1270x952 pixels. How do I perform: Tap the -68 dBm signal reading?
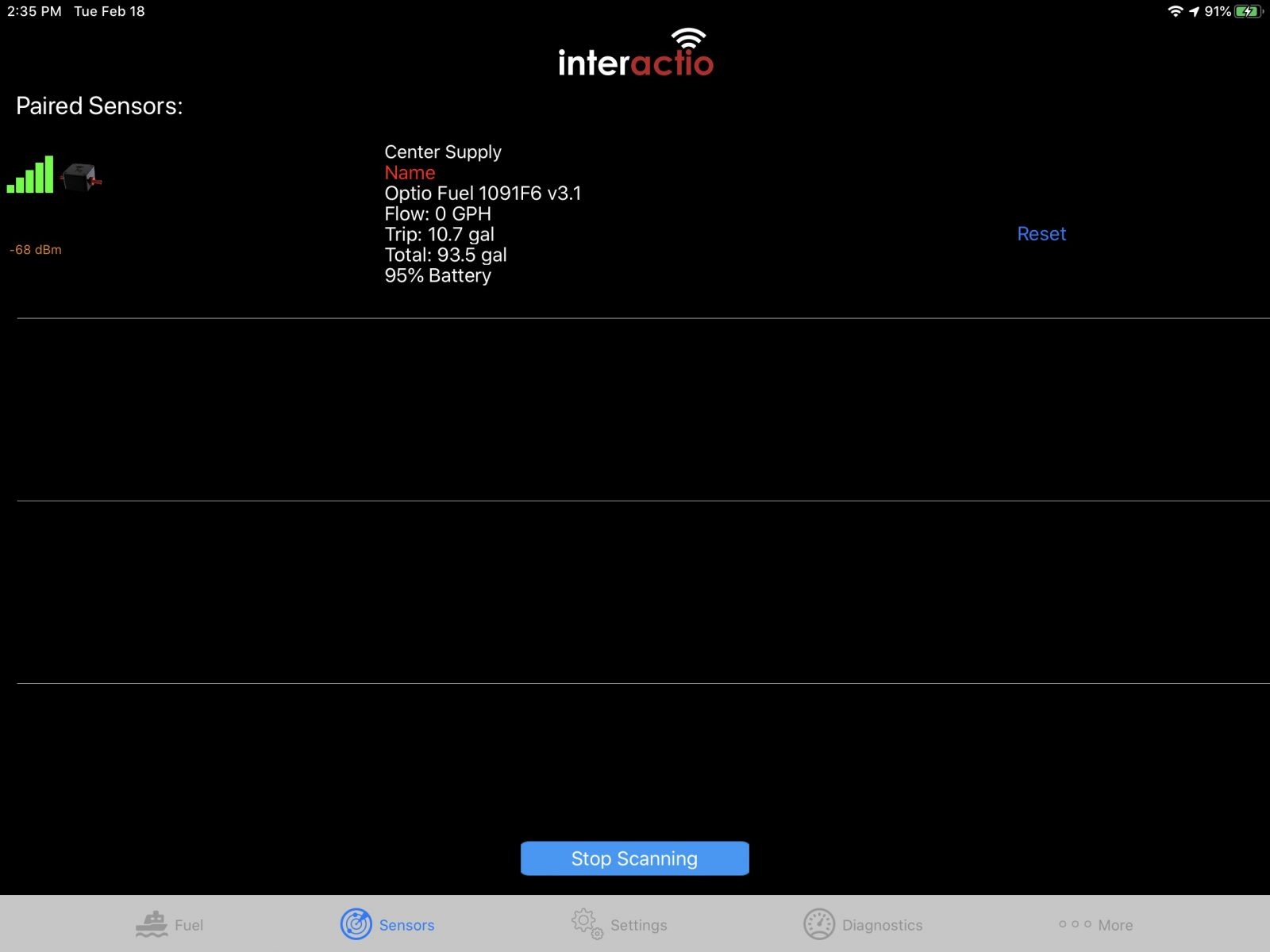pyautogui.click(x=36, y=249)
